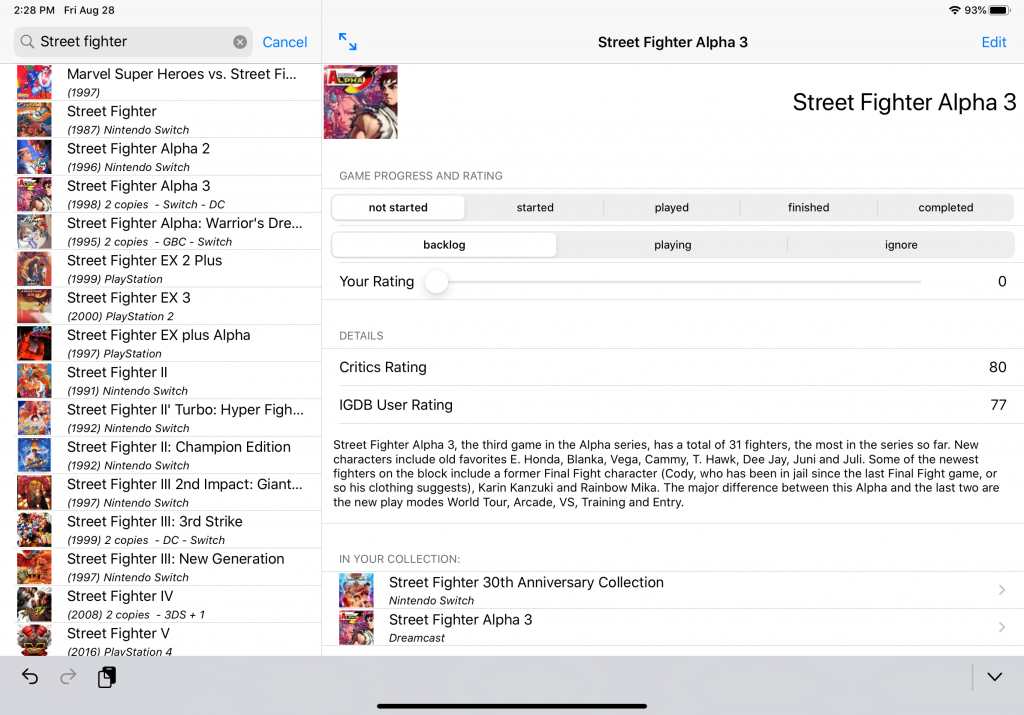
Task: Tap the magnifying glass search icon
Action: pos(27,42)
